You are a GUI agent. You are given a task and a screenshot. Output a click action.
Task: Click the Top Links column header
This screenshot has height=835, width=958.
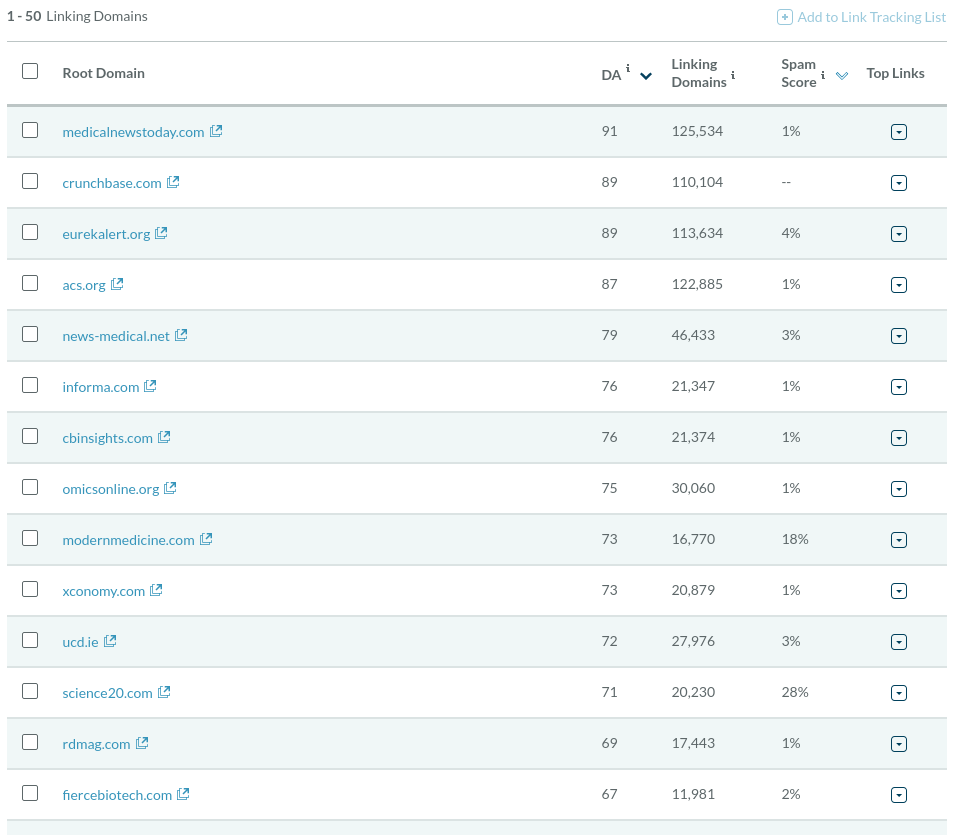pyautogui.click(x=895, y=73)
